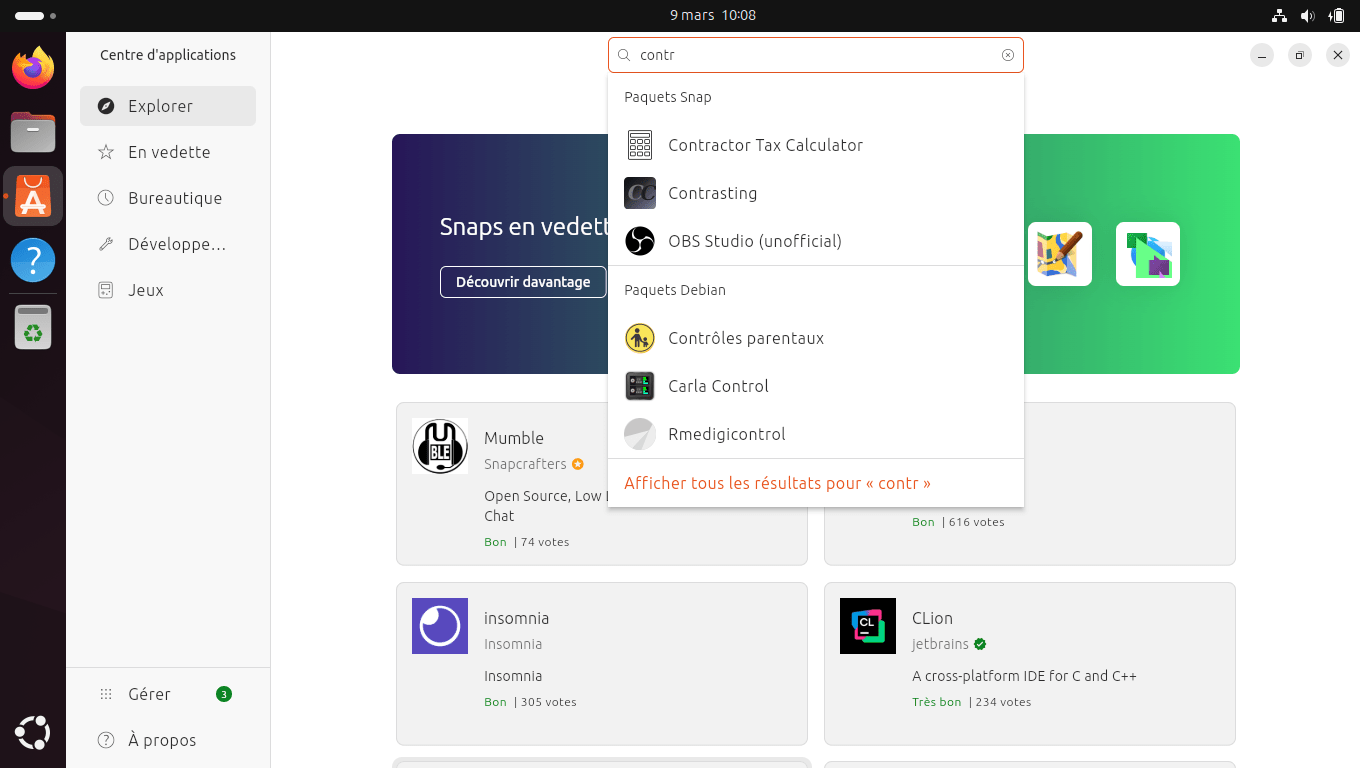Focus the search field containing "contr"

point(816,55)
